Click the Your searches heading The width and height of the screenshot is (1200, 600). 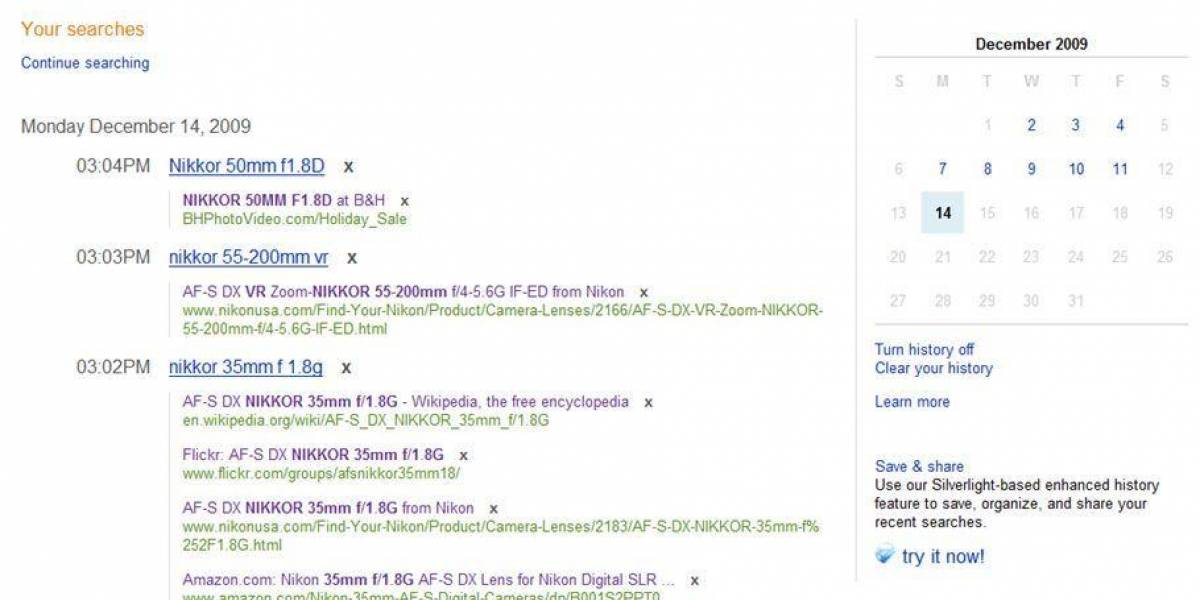point(82,29)
